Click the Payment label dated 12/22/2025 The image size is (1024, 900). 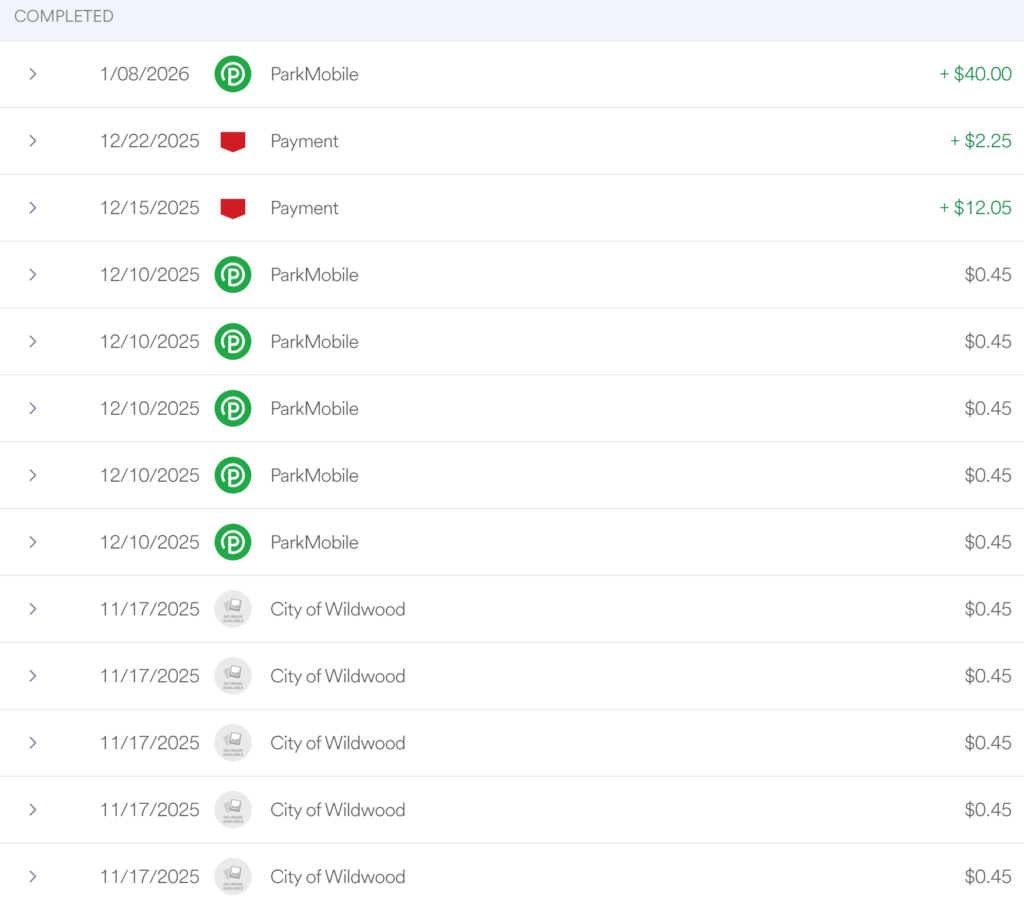pyautogui.click(x=304, y=141)
